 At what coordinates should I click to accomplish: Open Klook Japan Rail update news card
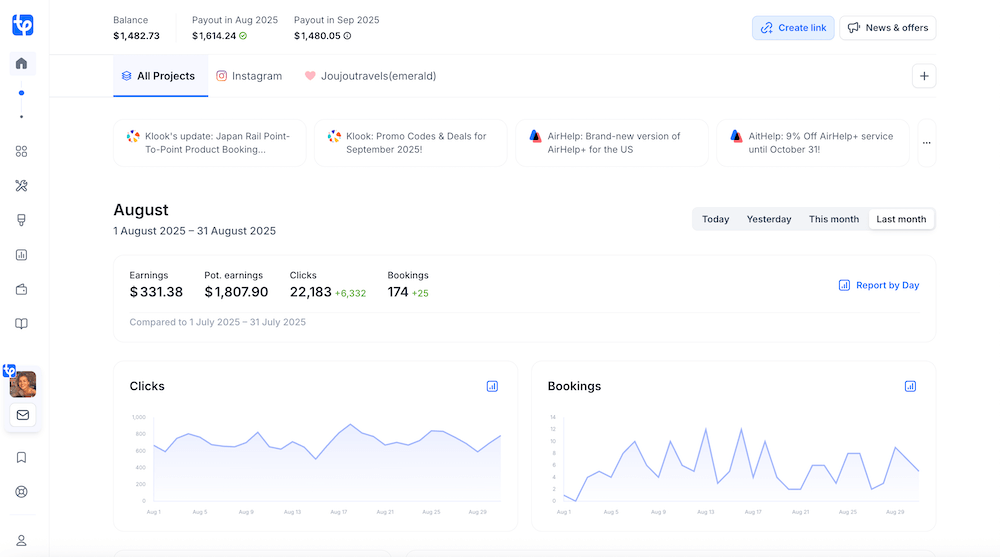(210, 143)
